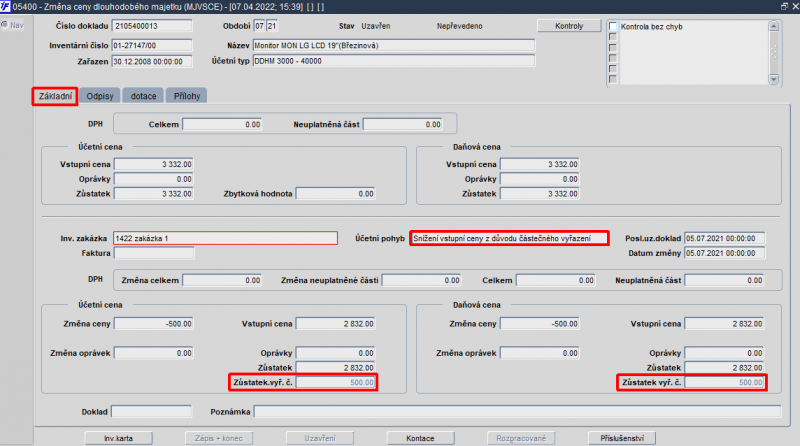Click the Celkem field in the top DPH row
This screenshot has width=800, height=446.
click(222, 125)
